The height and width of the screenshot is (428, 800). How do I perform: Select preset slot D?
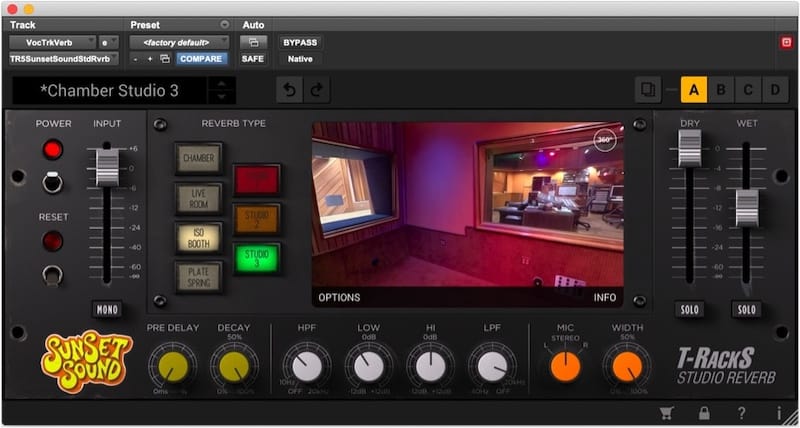(775, 90)
